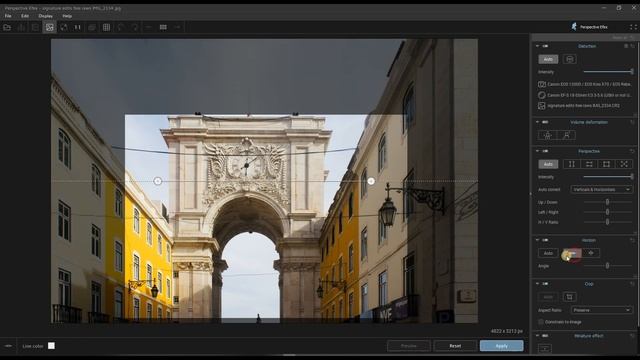Set zoom to 1:1 in toolbar
Viewport: 640px width, 360px height.
point(78,27)
